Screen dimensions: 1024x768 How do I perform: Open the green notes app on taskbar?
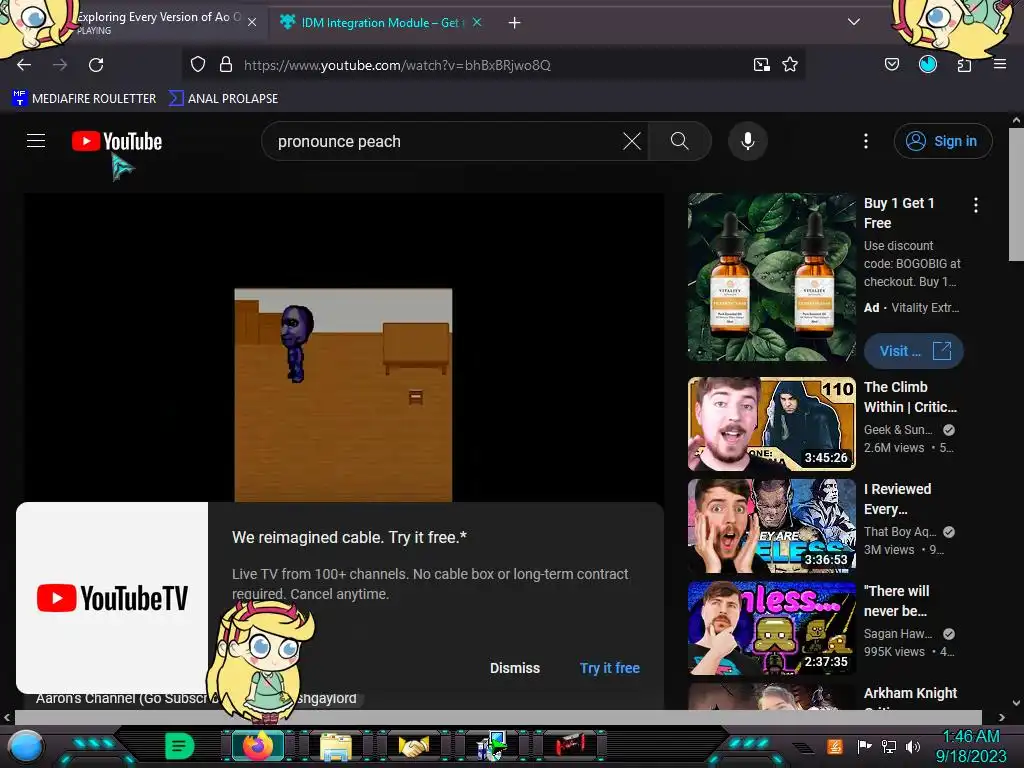[x=179, y=746]
